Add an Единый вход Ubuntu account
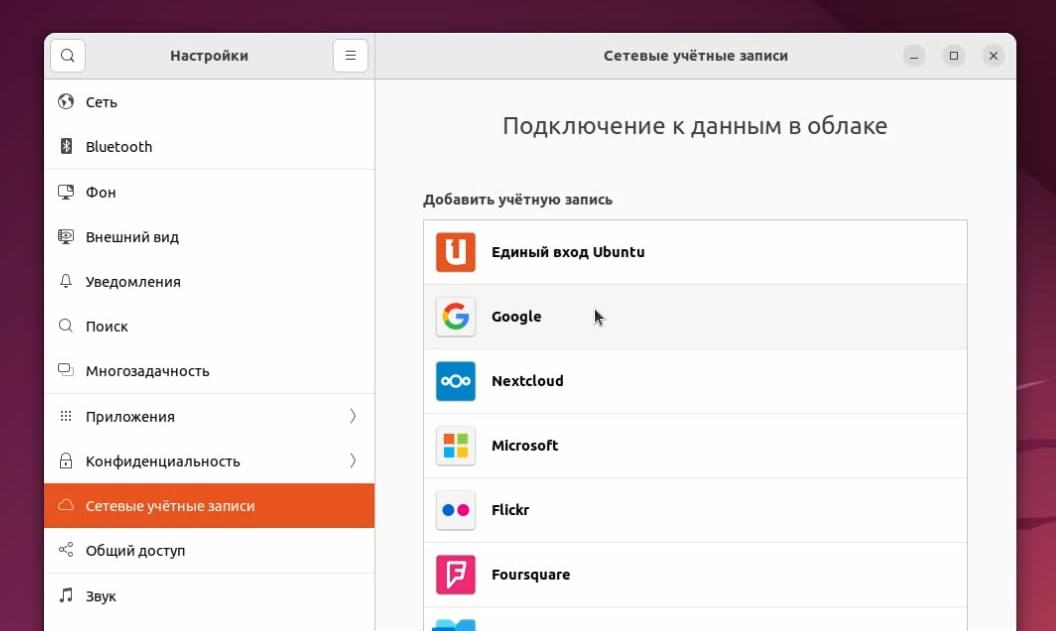 click(x=695, y=252)
